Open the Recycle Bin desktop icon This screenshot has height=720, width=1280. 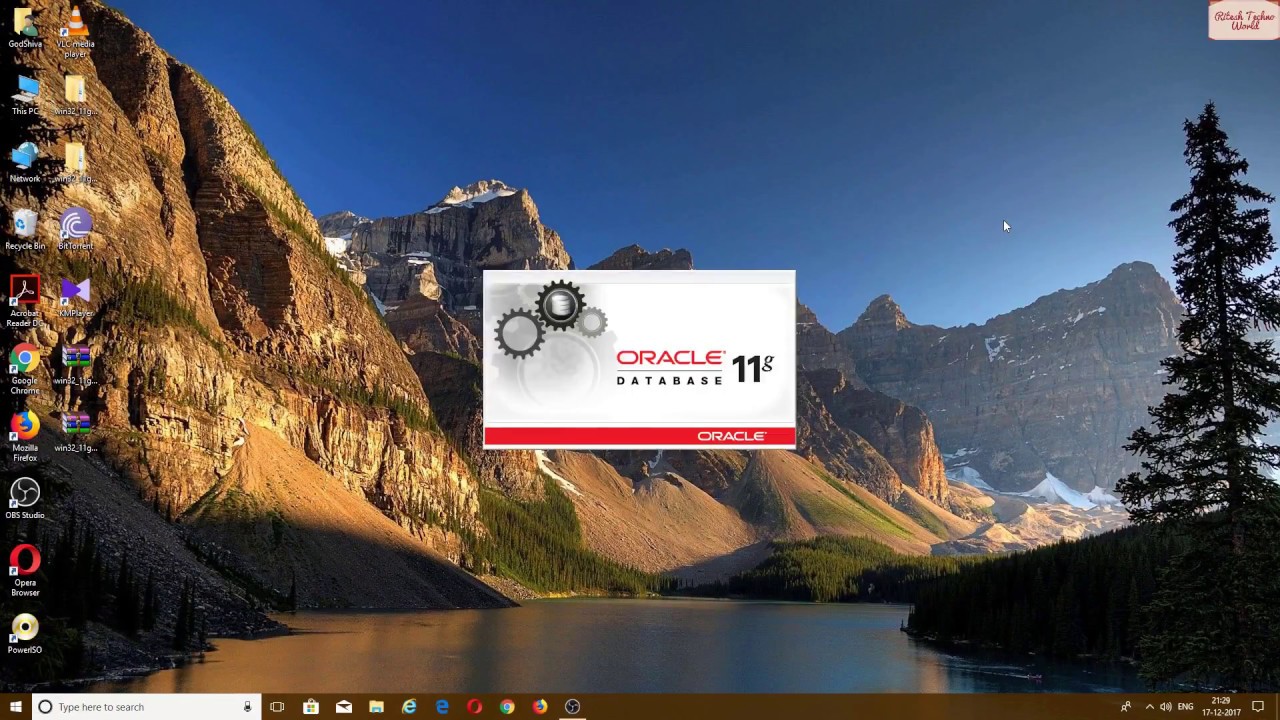coord(25,231)
